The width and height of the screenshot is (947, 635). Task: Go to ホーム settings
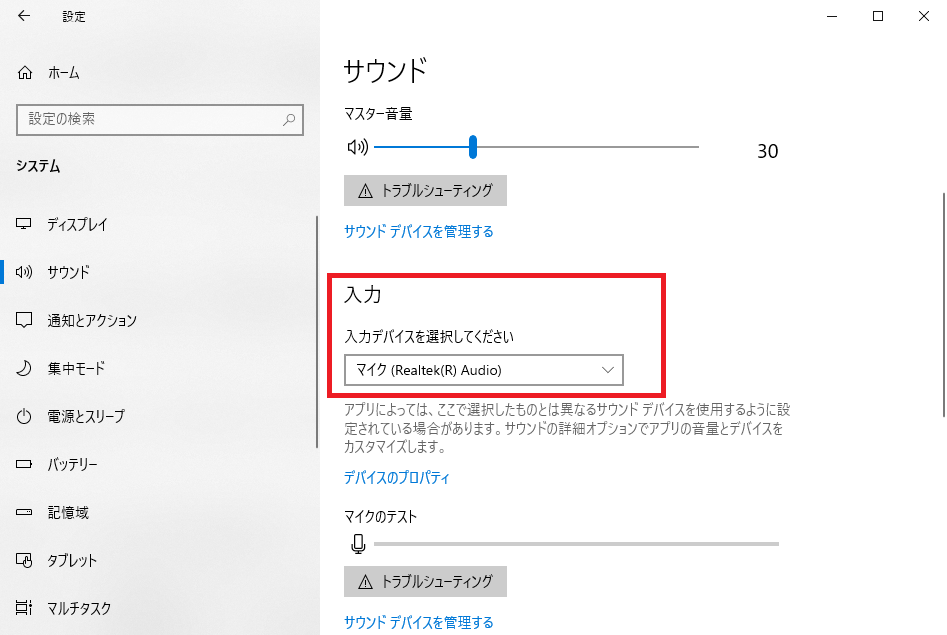[x=63, y=73]
